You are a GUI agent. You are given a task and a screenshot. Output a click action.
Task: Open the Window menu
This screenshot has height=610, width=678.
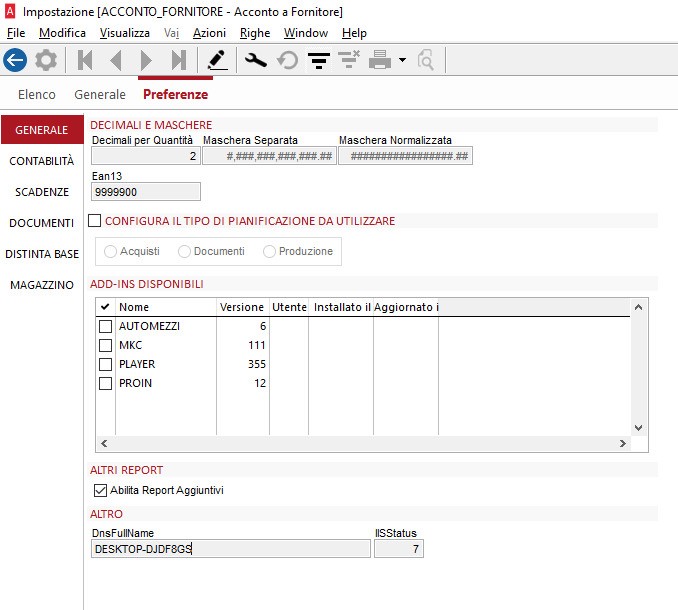[306, 33]
